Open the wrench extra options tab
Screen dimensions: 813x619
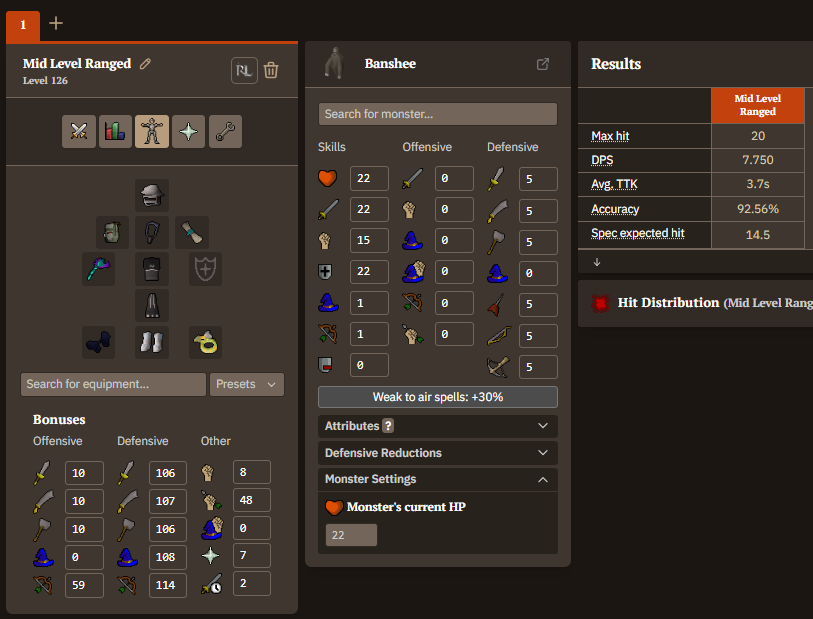pyautogui.click(x=225, y=132)
